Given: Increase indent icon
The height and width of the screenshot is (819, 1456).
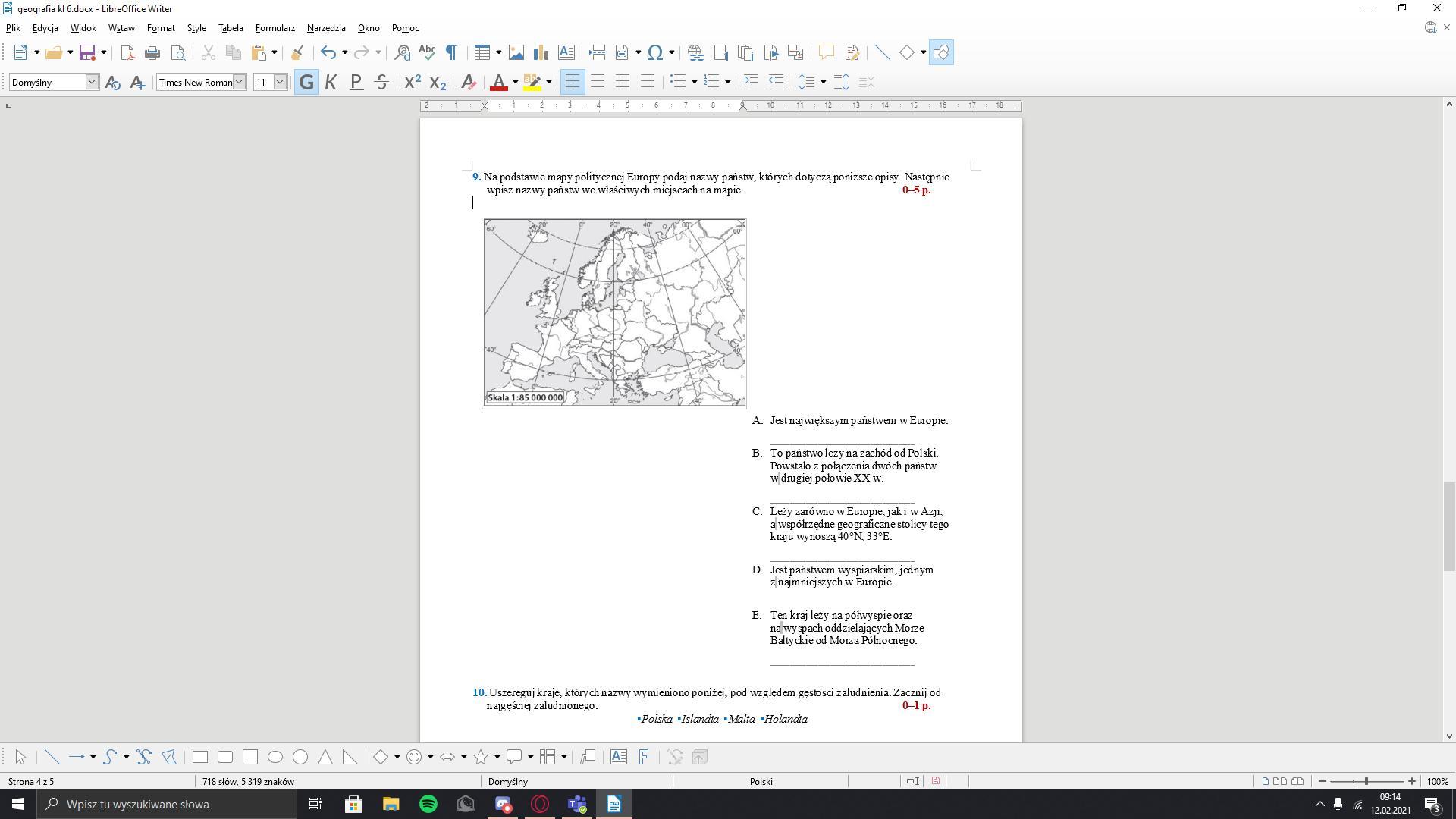Looking at the screenshot, I should (751, 82).
